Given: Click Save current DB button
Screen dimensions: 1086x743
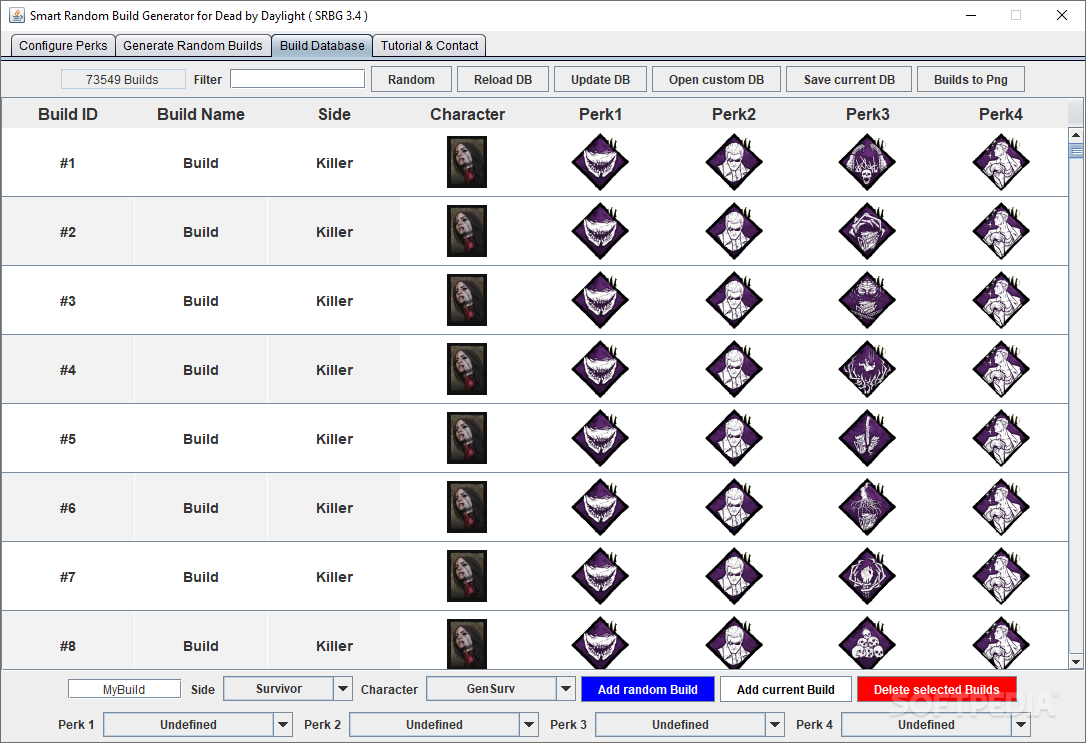Looking at the screenshot, I should pos(849,80).
